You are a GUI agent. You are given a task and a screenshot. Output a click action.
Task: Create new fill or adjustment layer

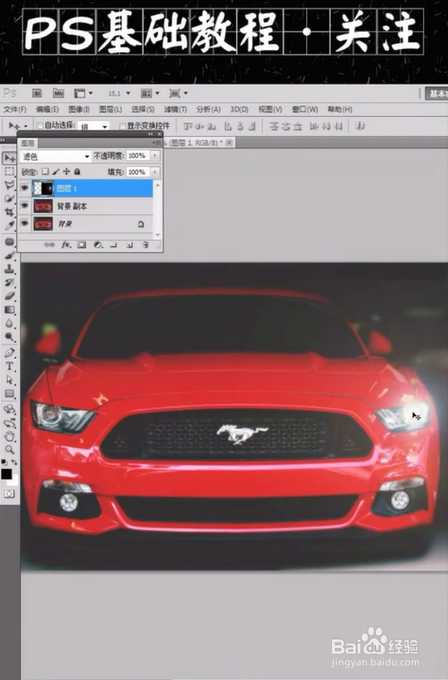click(x=98, y=245)
